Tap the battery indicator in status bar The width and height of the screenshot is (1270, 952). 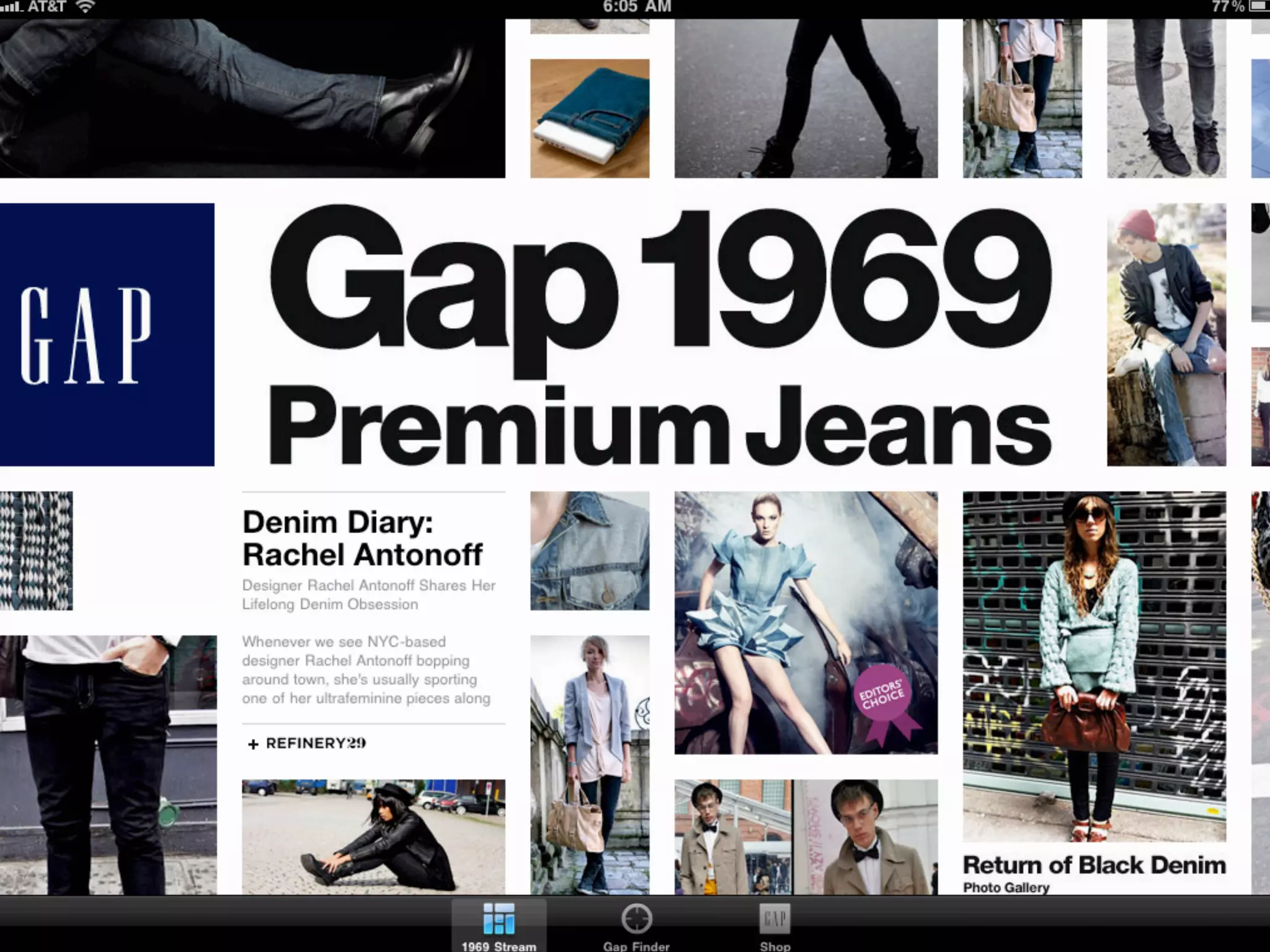pyautogui.click(x=1259, y=7)
